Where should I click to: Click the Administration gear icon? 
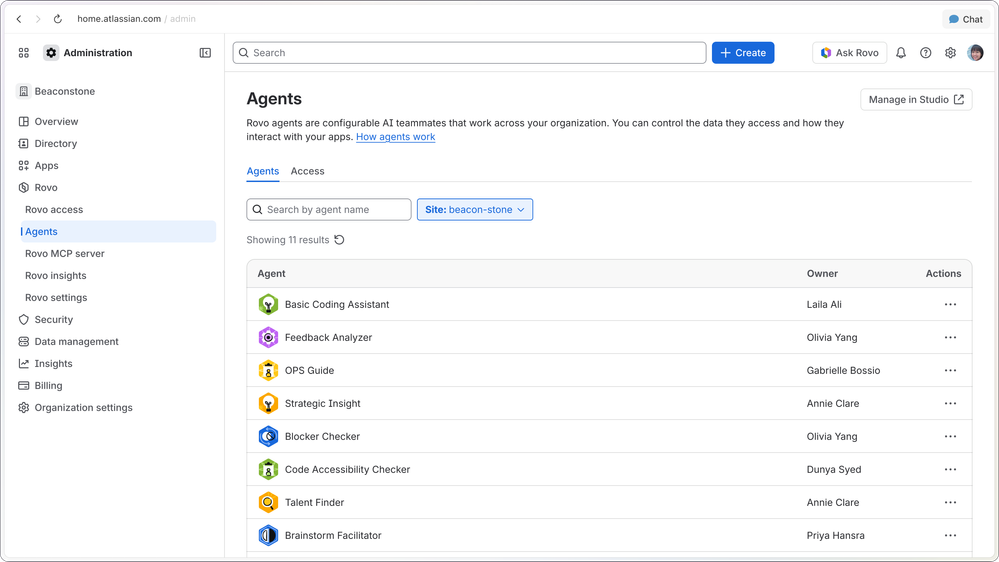[x=51, y=53]
